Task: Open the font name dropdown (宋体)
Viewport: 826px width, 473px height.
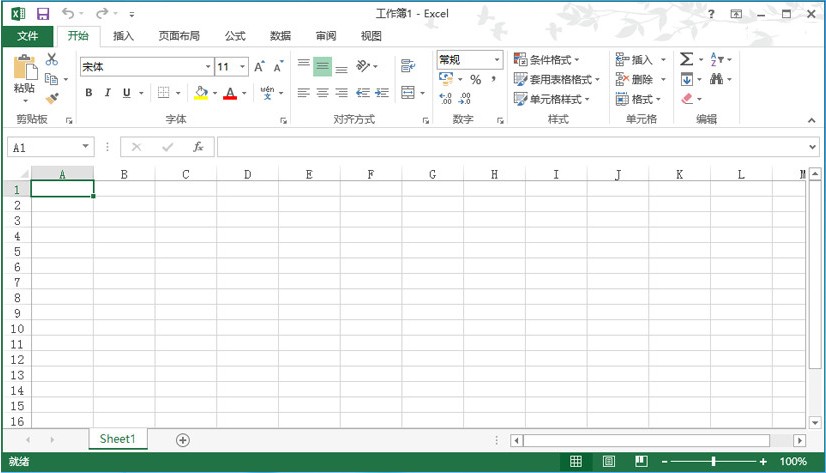Action: pos(208,67)
